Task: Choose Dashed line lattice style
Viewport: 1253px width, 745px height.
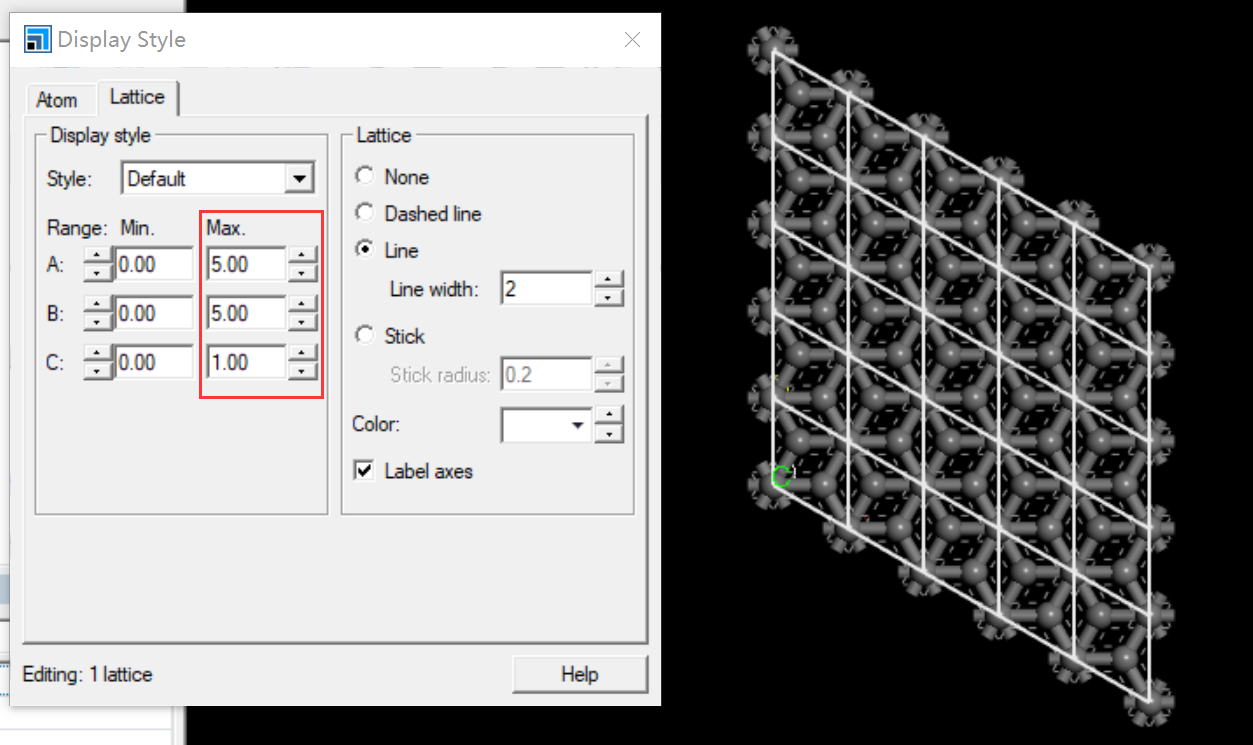Action: (364, 212)
